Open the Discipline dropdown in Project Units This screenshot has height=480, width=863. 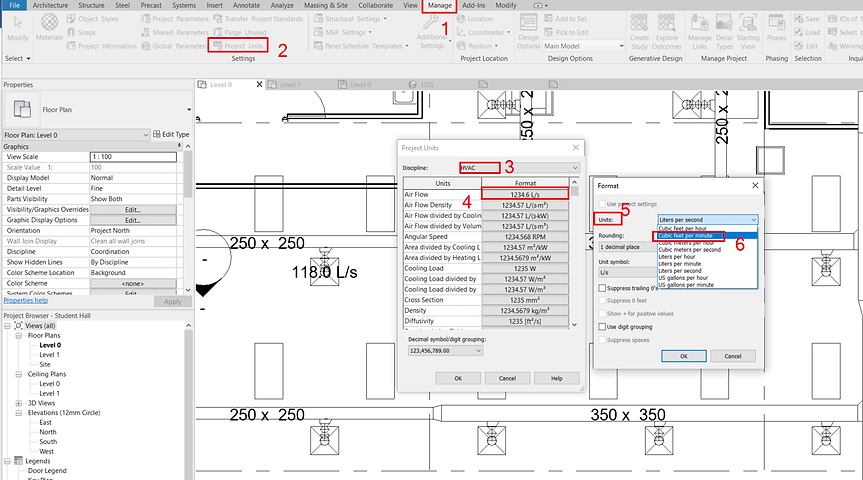[x=519, y=168]
